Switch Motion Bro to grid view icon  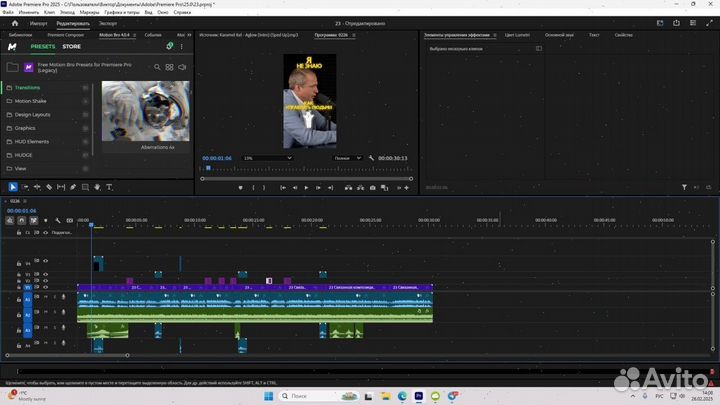[169, 67]
